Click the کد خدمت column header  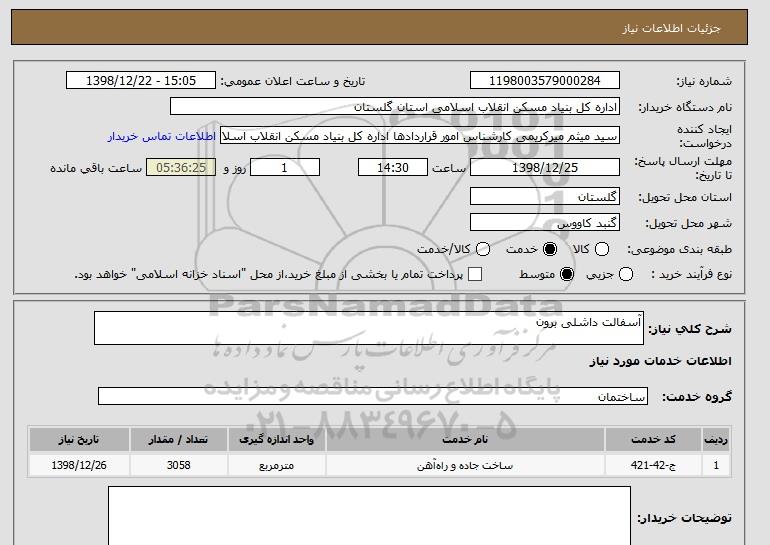653,439
